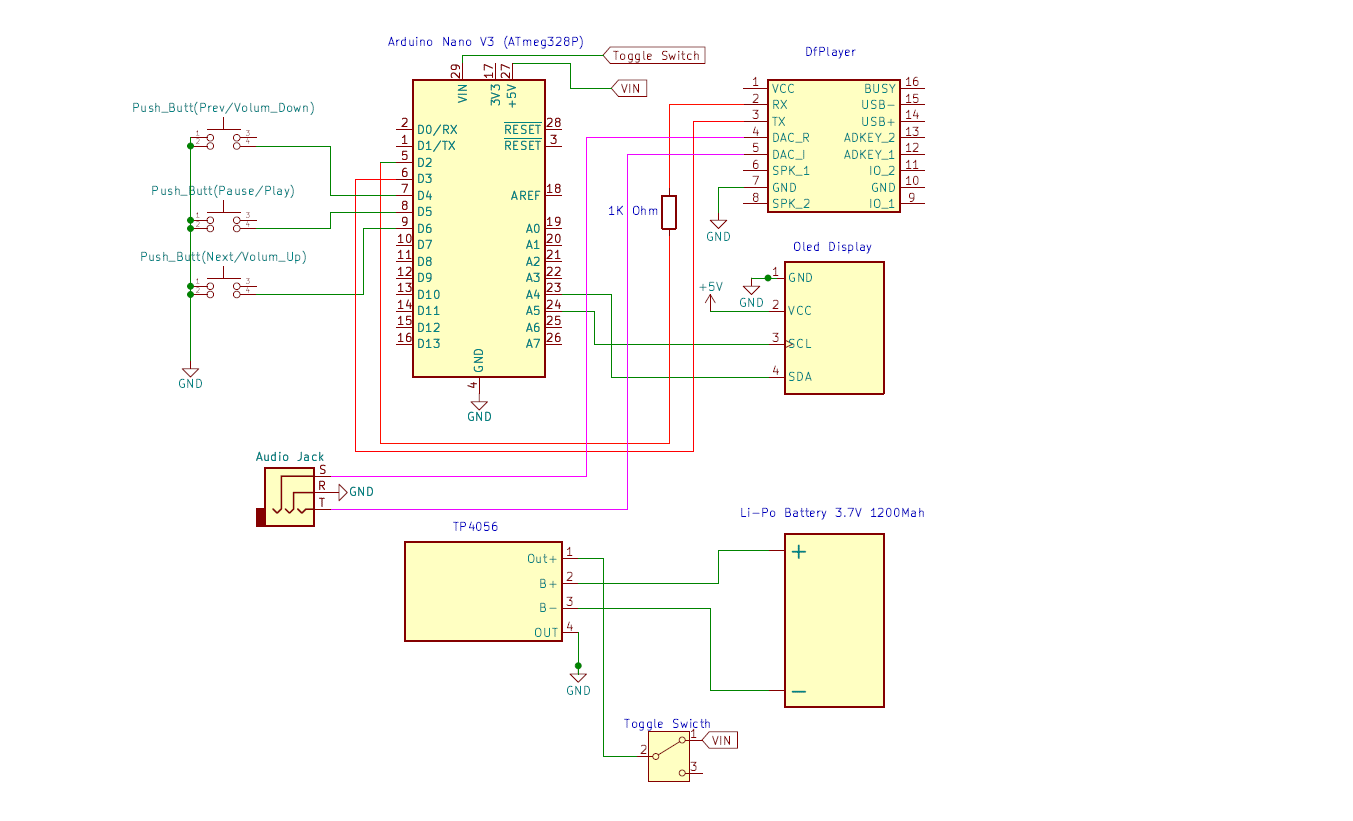This screenshot has height=821, width=1353.
Task: Click the Li-Po Battery 3.7V 1200Mah label
Action: (x=832, y=513)
